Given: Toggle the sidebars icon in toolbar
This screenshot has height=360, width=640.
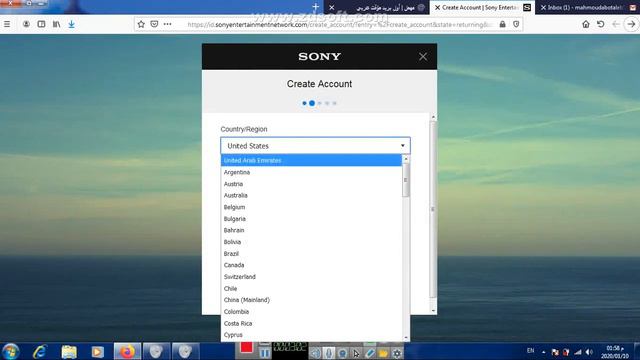Looking at the screenshot, I should point(41,24).
